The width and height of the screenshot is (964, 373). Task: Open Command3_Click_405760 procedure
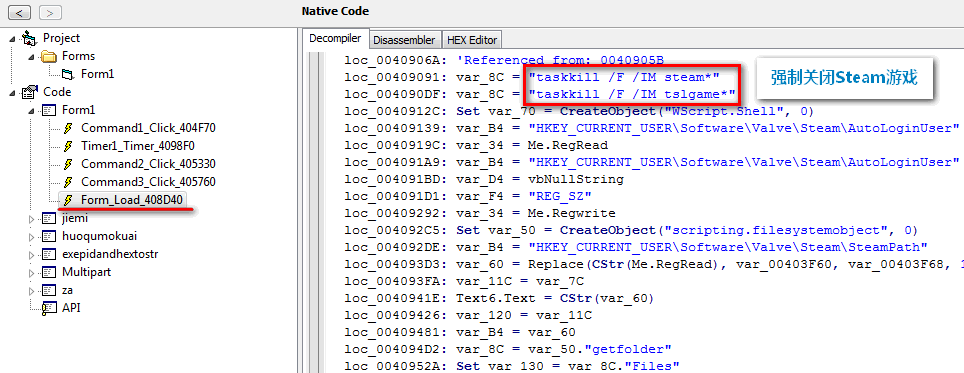148,182
